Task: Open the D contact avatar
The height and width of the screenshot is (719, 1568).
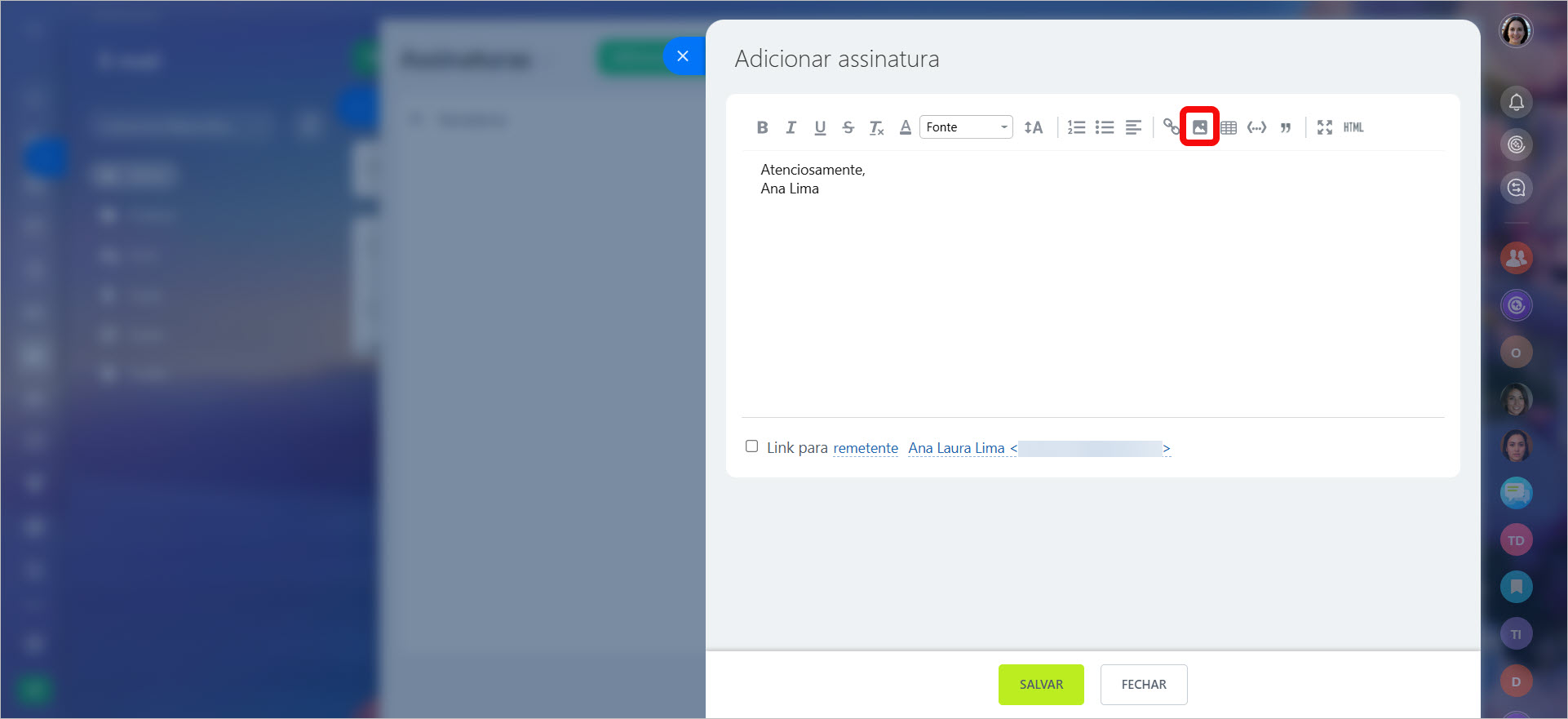Action: [1516, 681]
